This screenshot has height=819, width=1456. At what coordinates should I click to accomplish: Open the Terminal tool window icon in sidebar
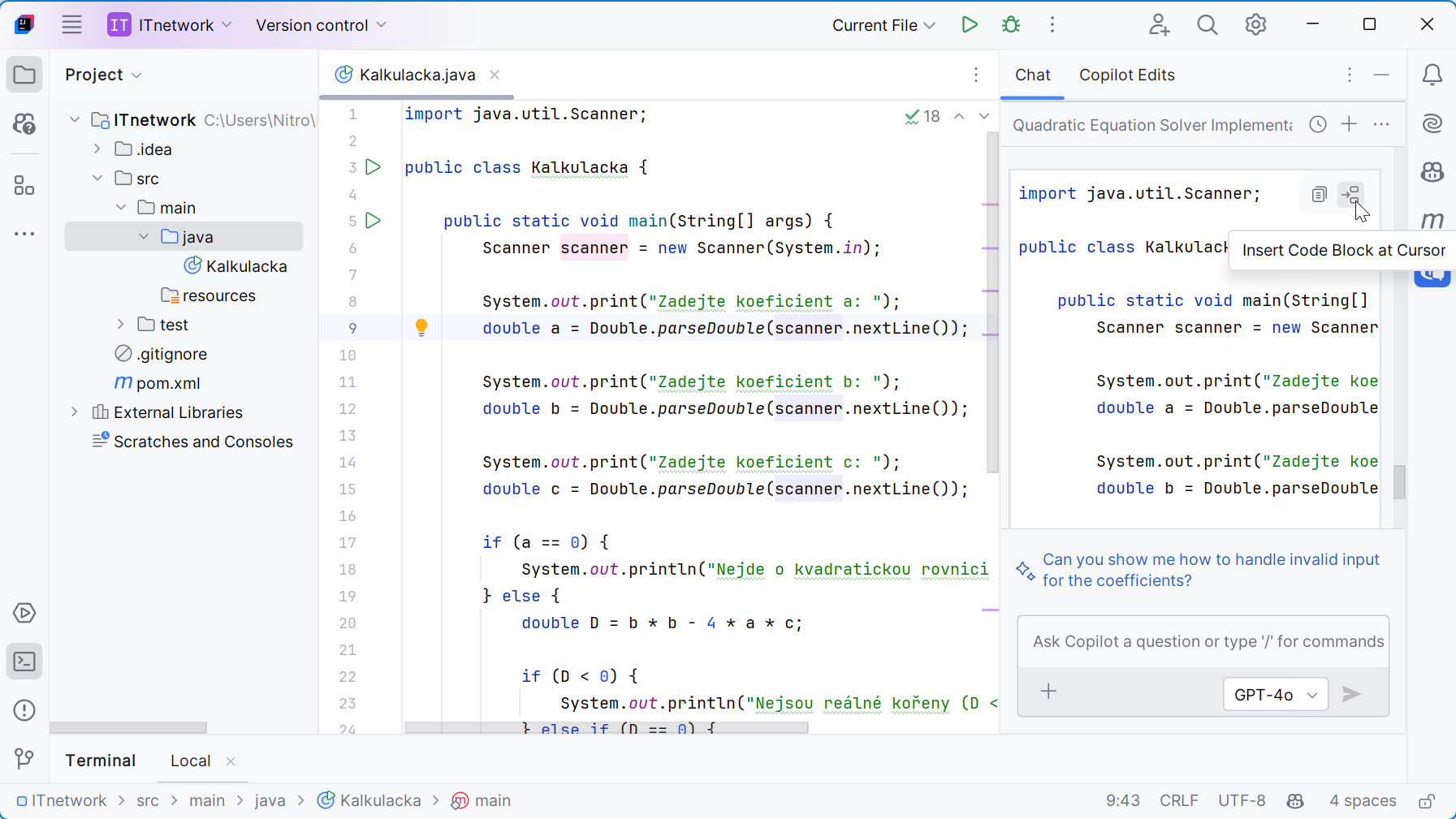click(x=24, y=662)
